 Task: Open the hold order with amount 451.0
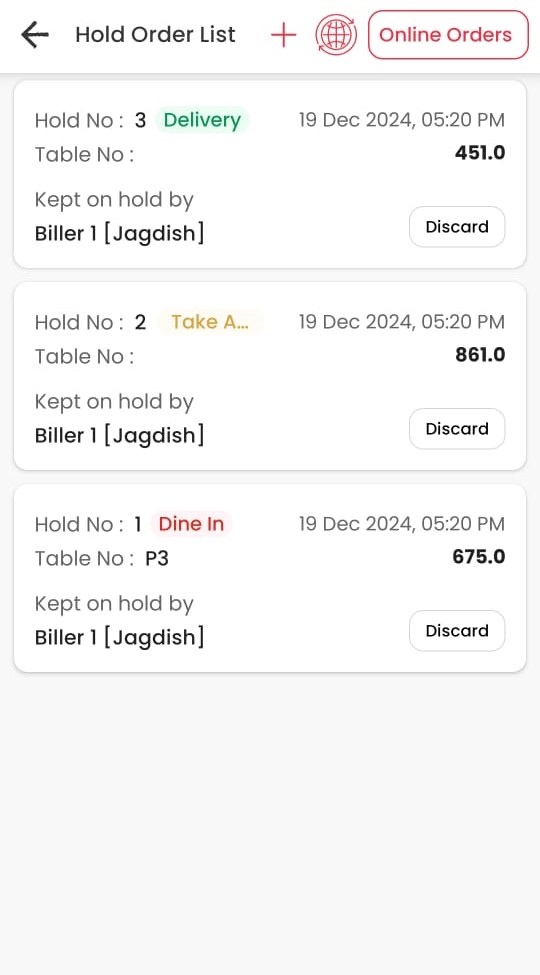point(270,175)
